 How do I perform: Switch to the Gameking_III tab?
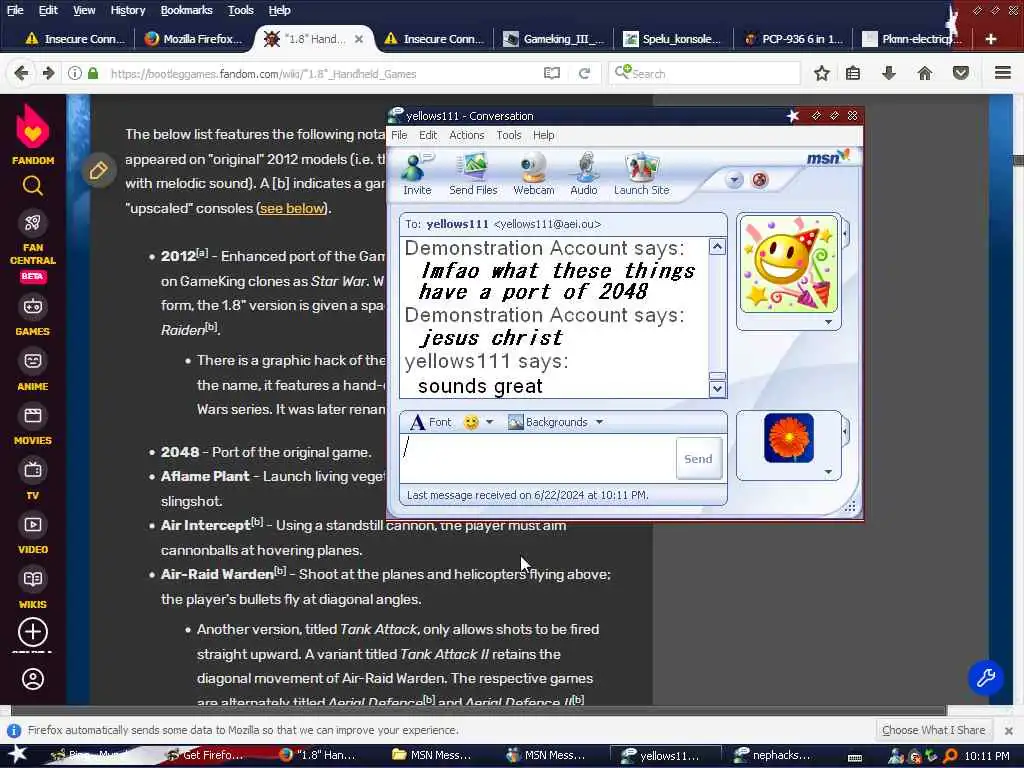[554, 39]
